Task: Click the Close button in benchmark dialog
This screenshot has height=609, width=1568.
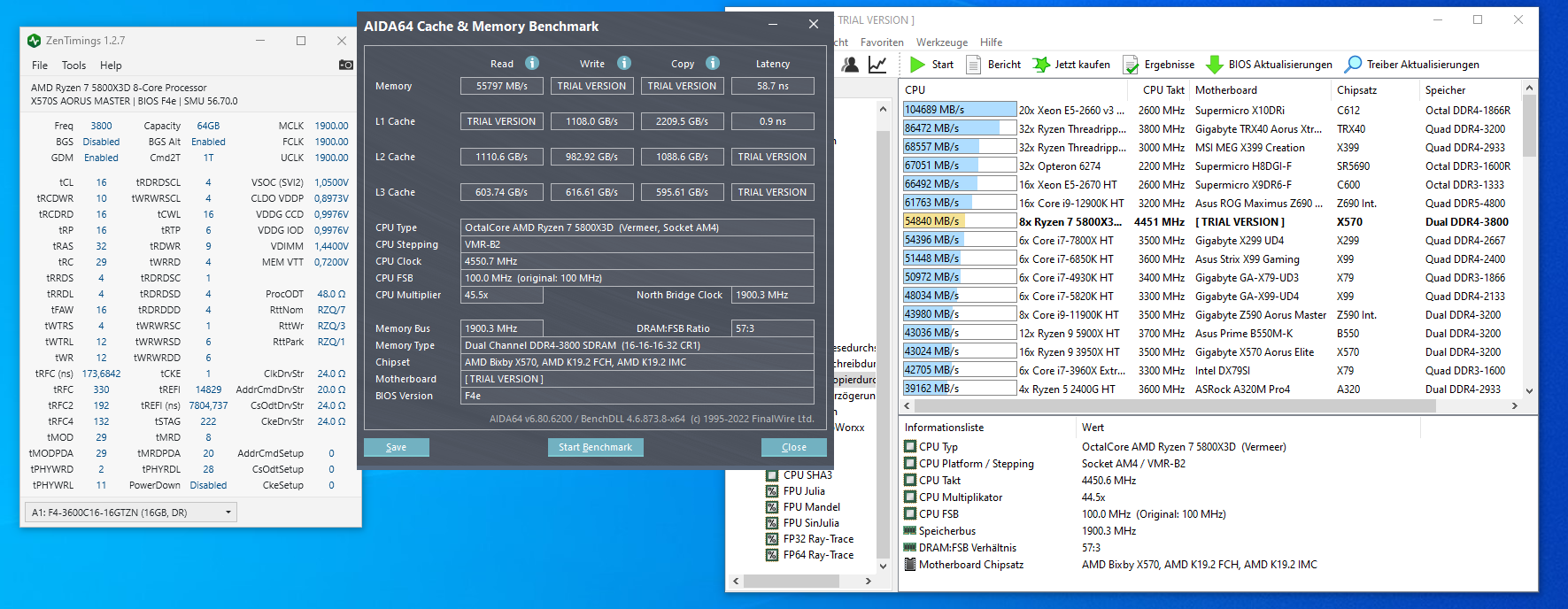Action: tap(794, 447)
